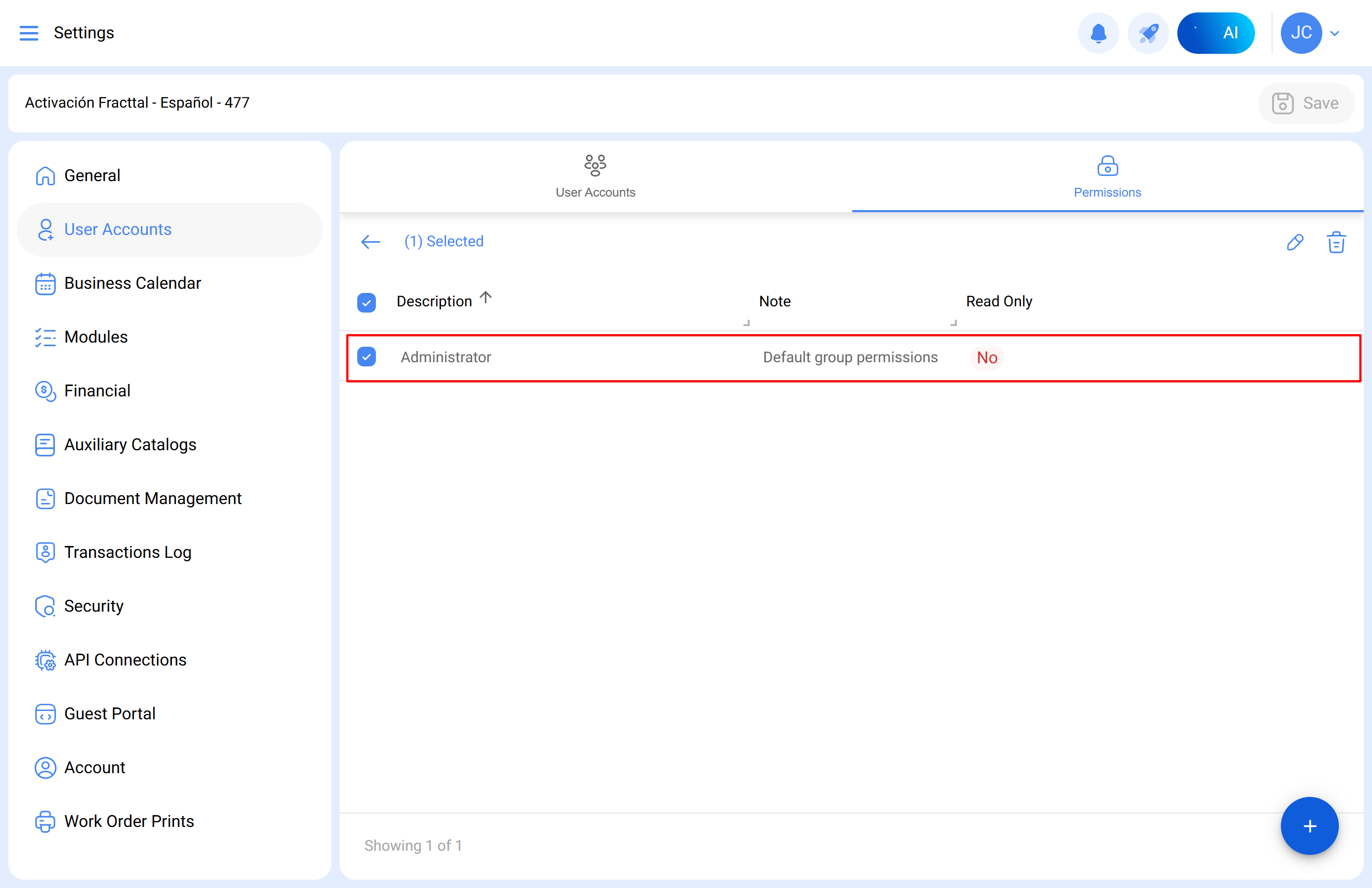This screenshot has height=888, width=1372.
Task: Uncheck the Administrator row checkbox
Action: point(367,357)
